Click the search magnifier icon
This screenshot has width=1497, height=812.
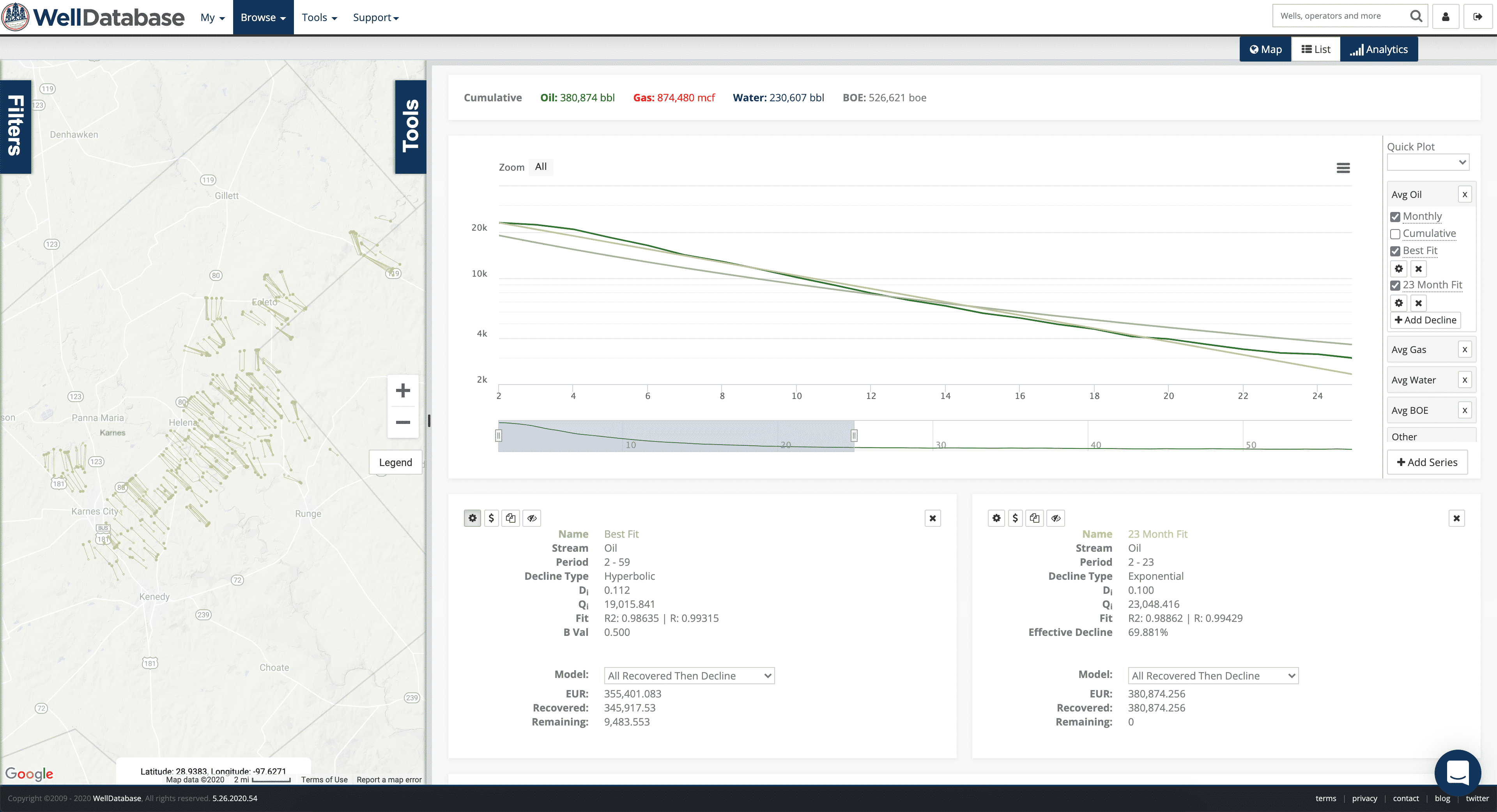1416,16
